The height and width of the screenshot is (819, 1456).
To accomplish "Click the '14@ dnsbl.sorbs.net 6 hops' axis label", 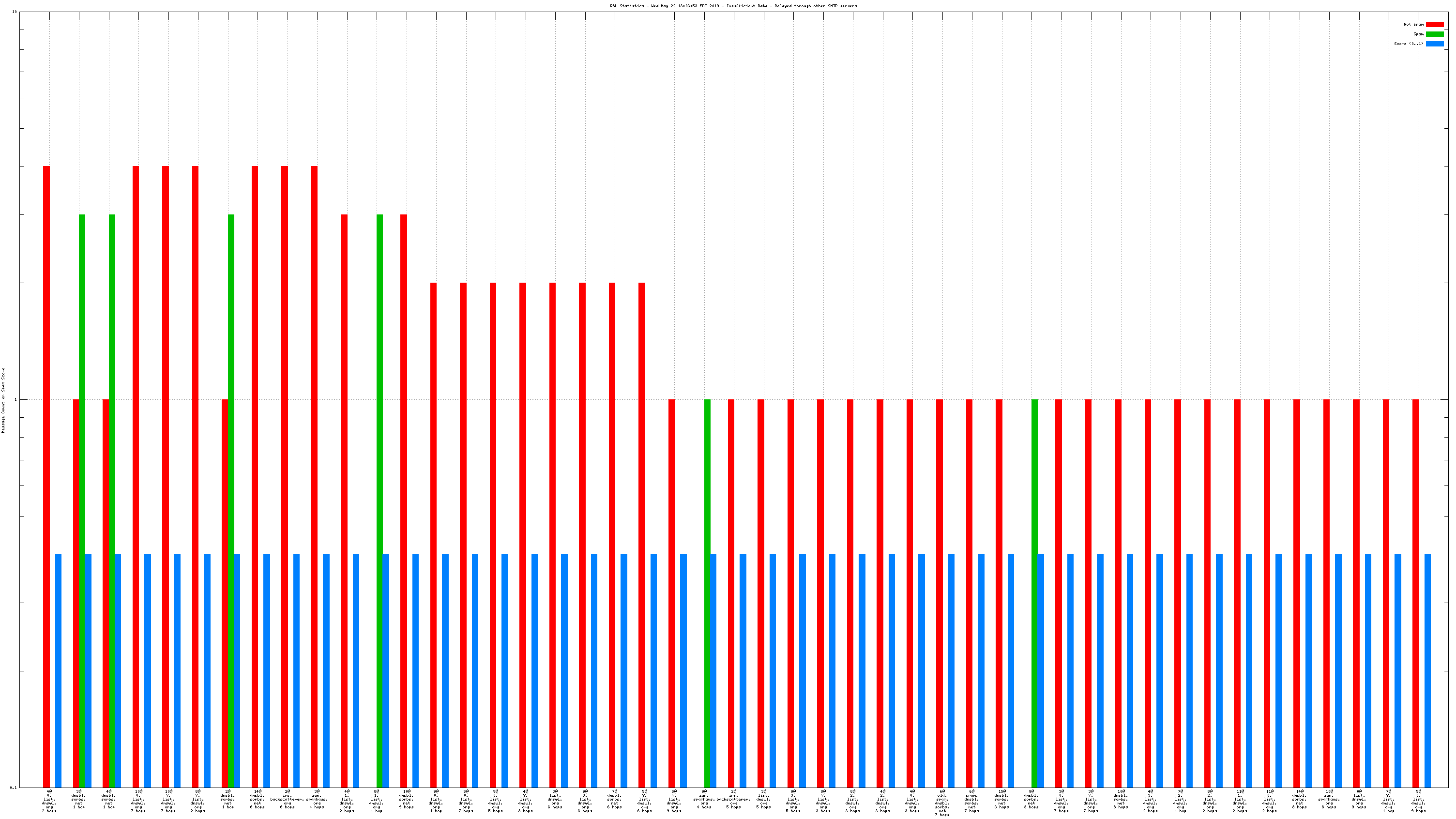I will pos(257,799).
